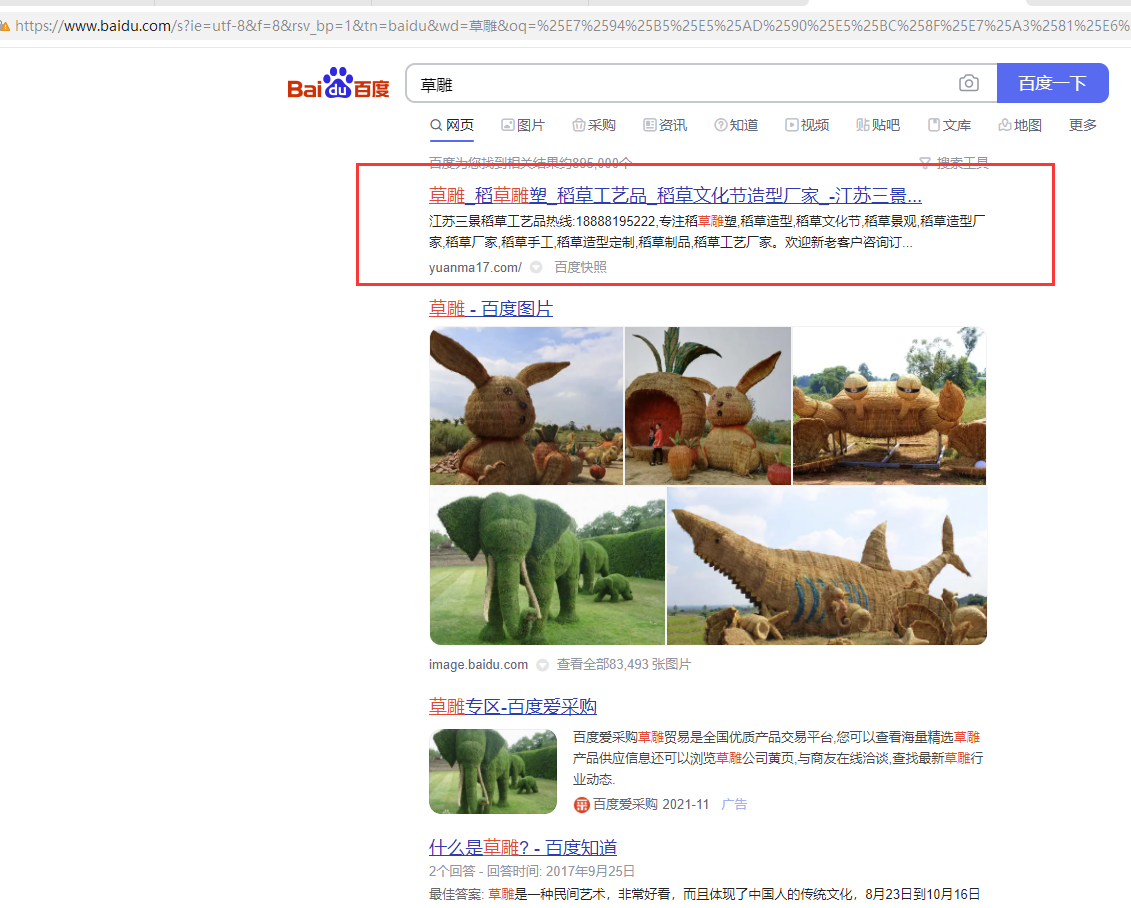
Task: Click the site security warning icon
Action: pos(4,26)
